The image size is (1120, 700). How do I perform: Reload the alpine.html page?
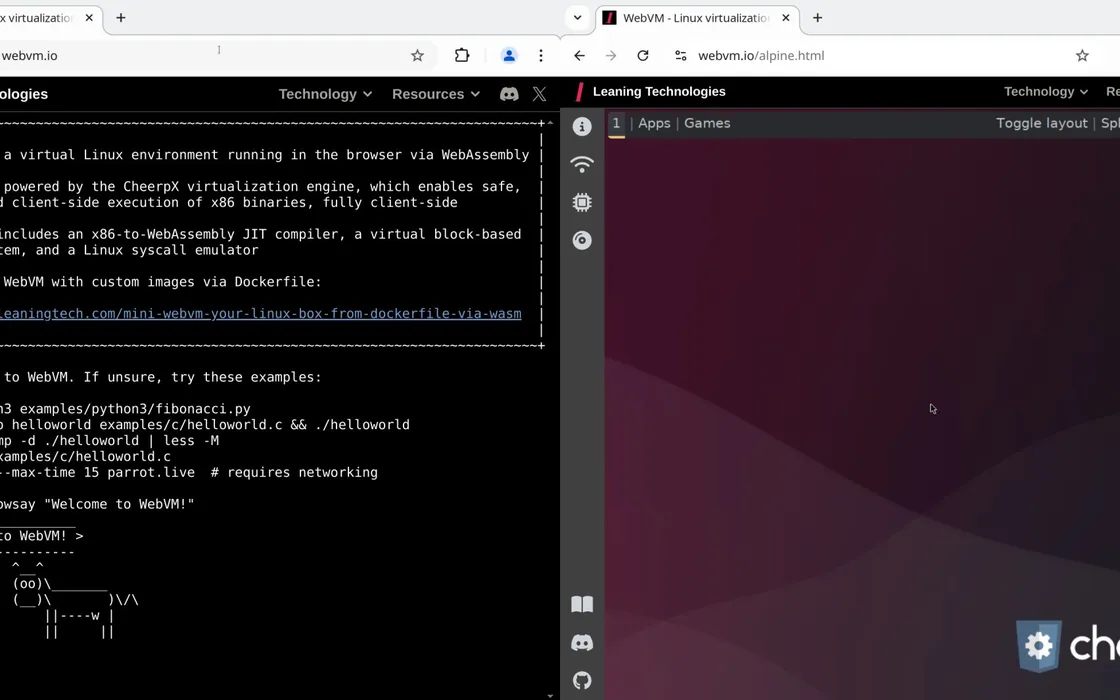tap(643, 56)
